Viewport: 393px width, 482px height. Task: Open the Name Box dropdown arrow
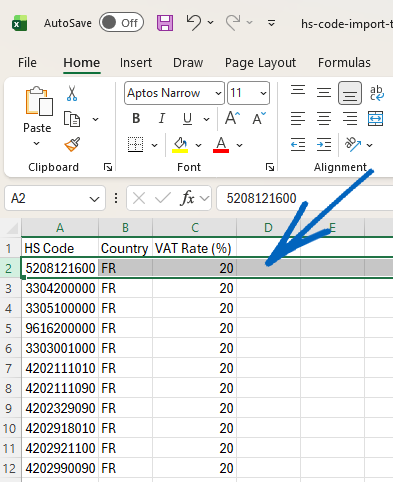pos(94,199)
